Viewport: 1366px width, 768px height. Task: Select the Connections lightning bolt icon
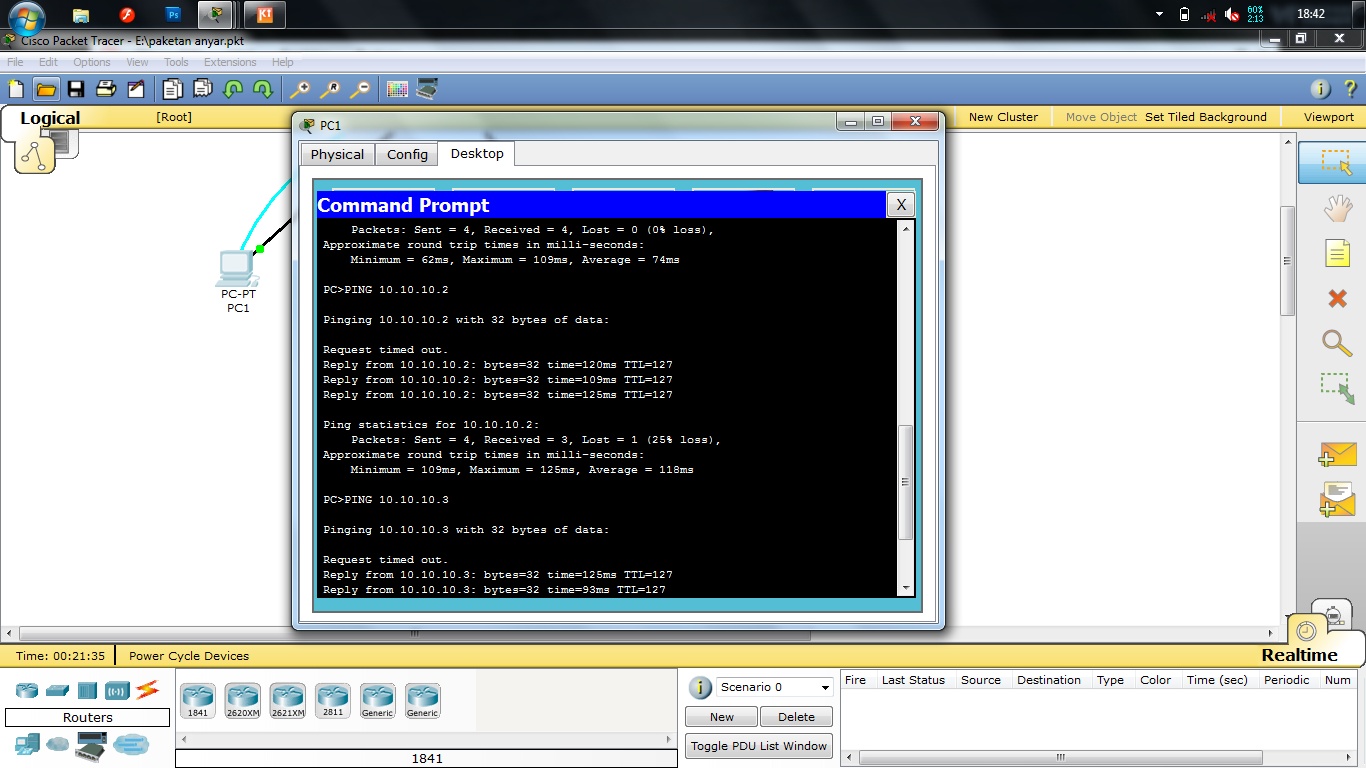pos(148,689)
